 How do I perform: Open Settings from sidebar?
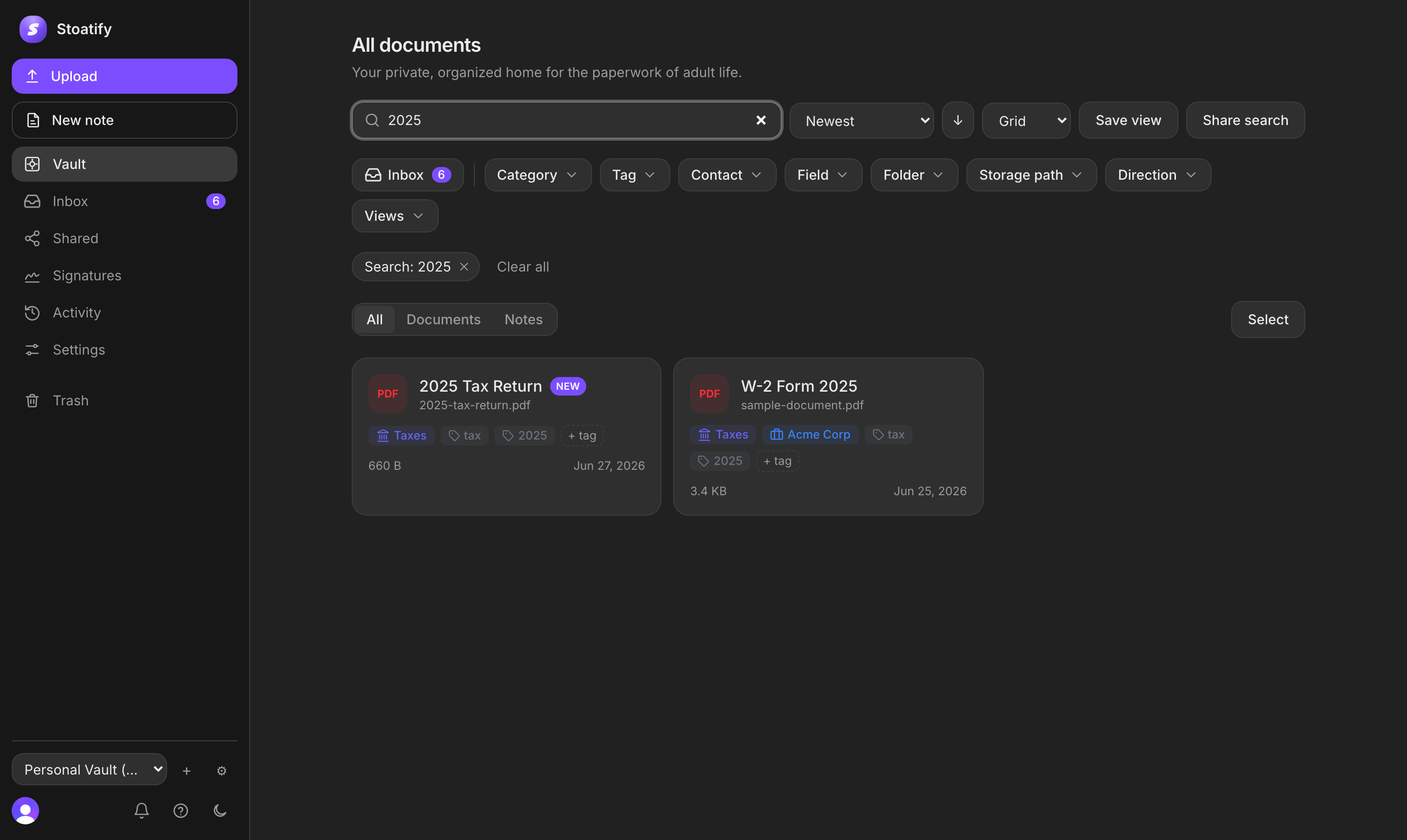point(124,350)
